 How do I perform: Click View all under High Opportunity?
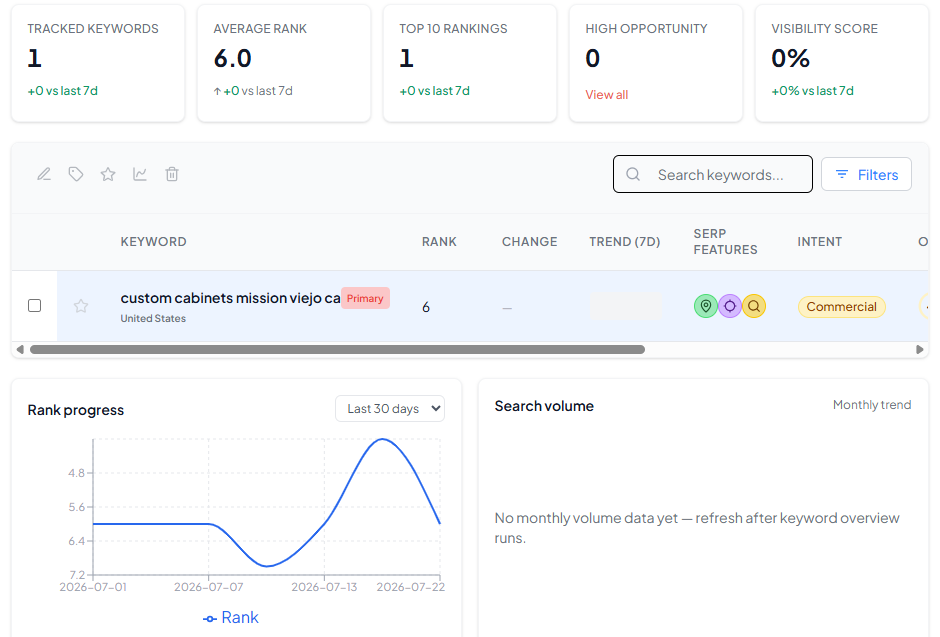tap(607, 95)
